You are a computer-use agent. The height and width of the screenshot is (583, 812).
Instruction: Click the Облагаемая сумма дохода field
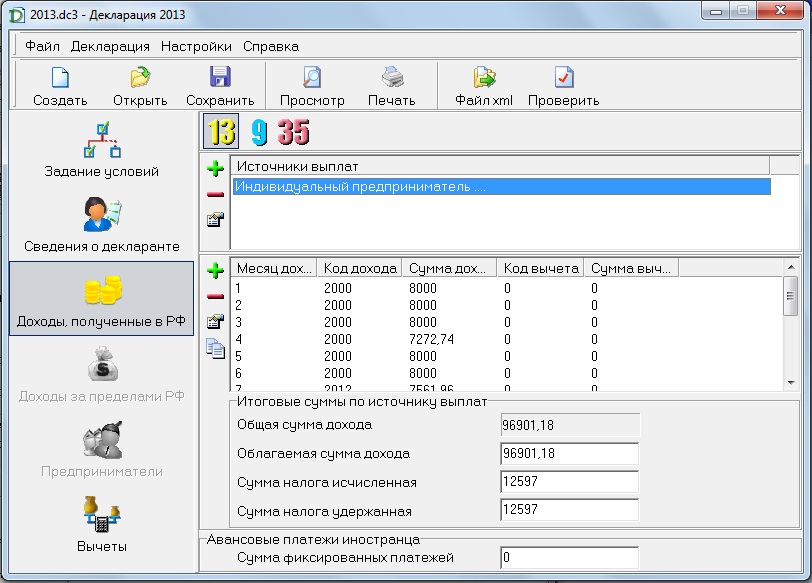tap(570, 454)
